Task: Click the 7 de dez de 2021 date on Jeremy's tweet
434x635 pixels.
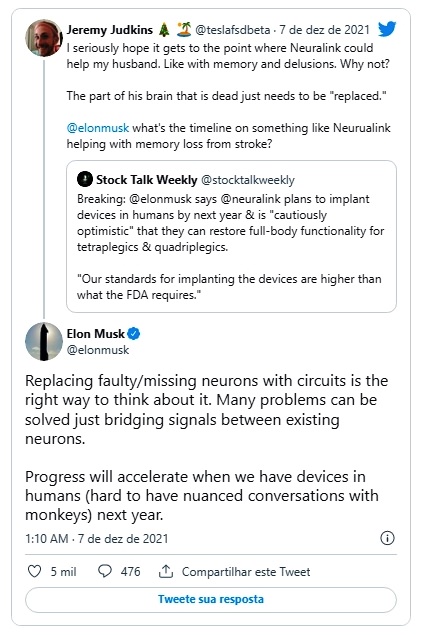Action: click(324, 30)
